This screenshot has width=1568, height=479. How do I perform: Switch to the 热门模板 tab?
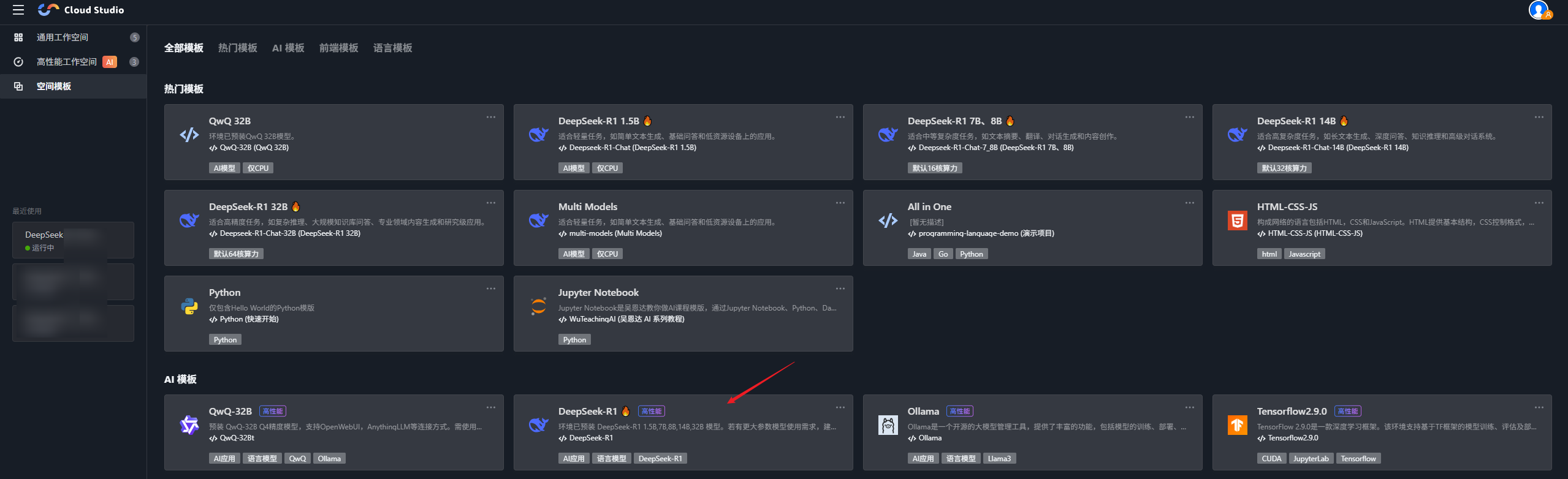238,48
